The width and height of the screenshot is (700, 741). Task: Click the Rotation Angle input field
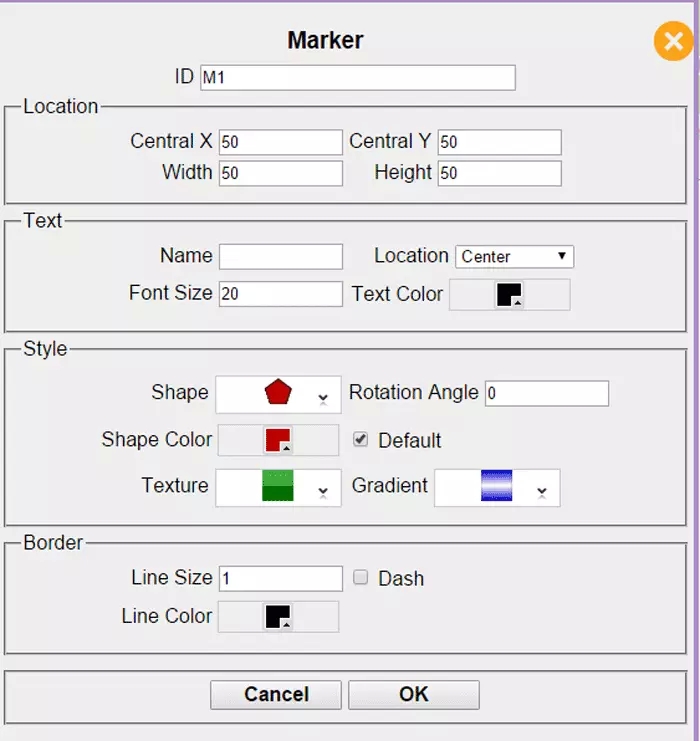click(547, 393)
